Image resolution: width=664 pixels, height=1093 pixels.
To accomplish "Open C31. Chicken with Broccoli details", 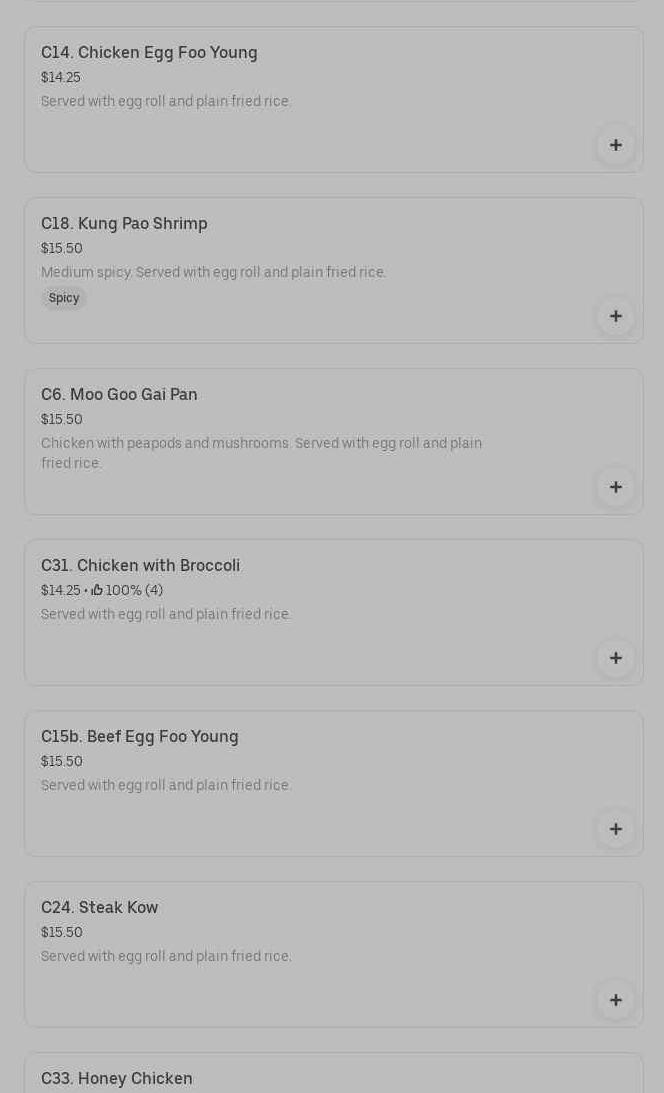I will (x=140, y=566).
